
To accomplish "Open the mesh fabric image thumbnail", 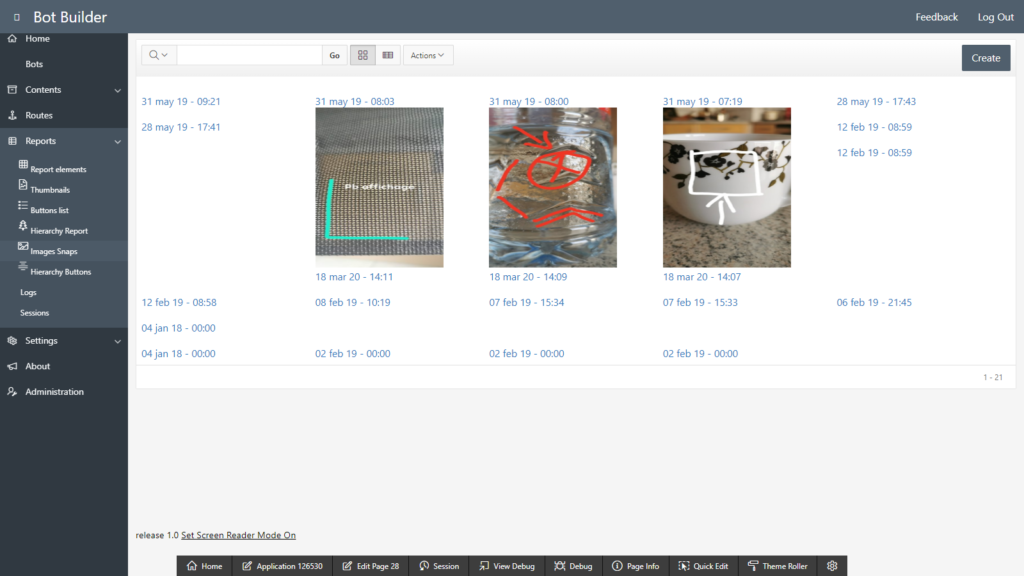I will coord(379,187).
